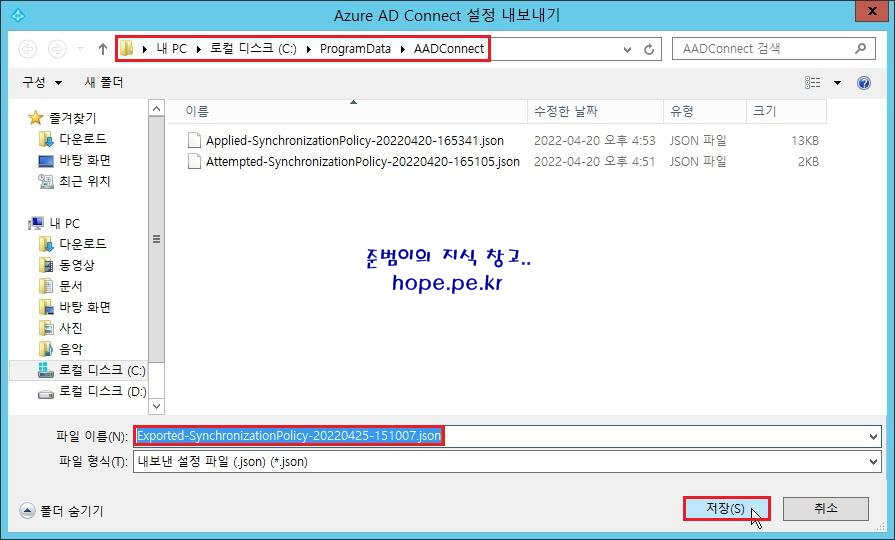Select 로컬 디스크 (C:) breadcrumb segment

pyautogui.click(x=253, y=49)
